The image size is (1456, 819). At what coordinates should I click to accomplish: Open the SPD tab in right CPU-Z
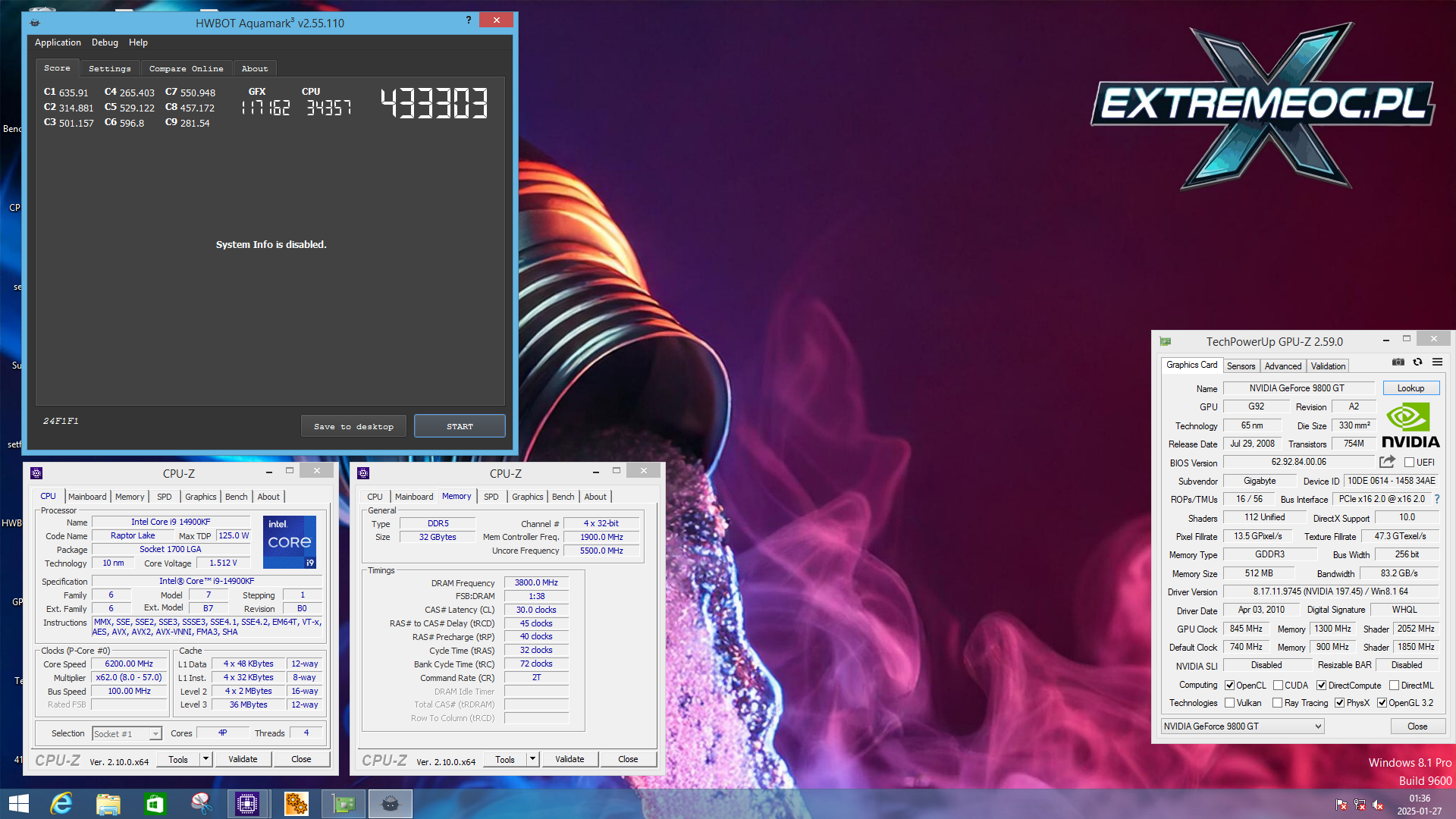click(491, 497)
